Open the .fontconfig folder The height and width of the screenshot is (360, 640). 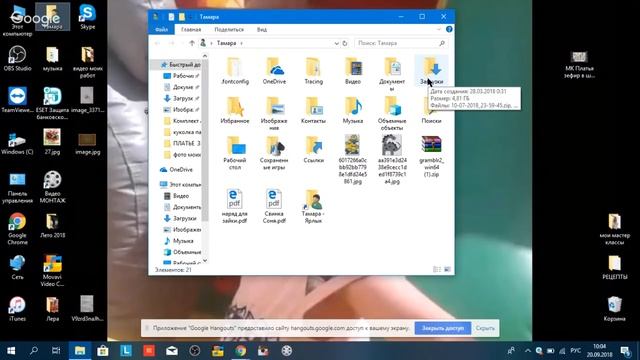coord(235,71)
